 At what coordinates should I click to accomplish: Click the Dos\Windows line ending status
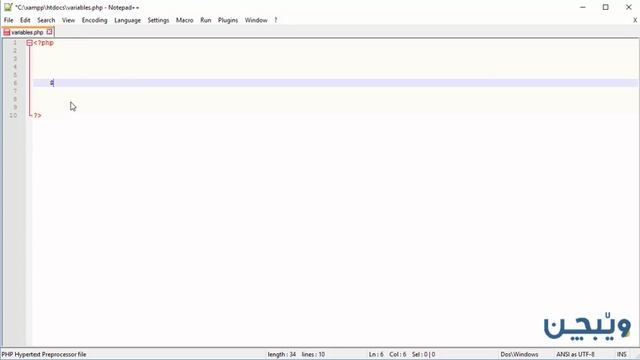pyautogui.click(x=519, y=354)
